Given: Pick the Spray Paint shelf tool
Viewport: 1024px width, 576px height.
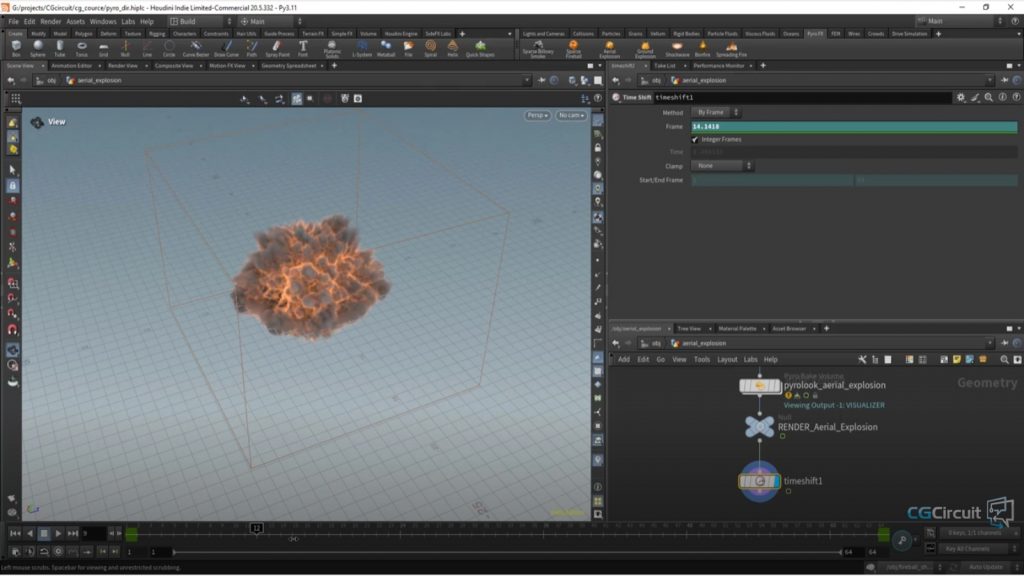Looking at the screenshot, I should click(x=277, y=48).
